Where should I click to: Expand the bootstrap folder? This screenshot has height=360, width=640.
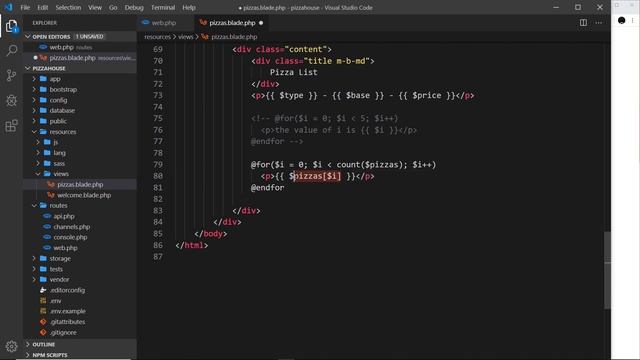(x=80, y=89)
